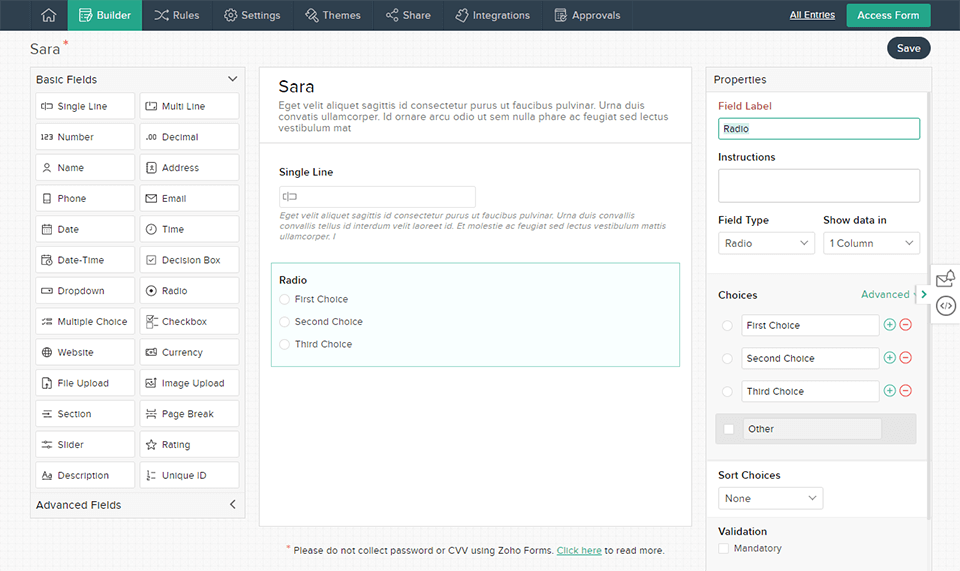The width and height of the screenshot is (960, 571).
Task: Add an Image Upload field
Action: click(189, 383)
